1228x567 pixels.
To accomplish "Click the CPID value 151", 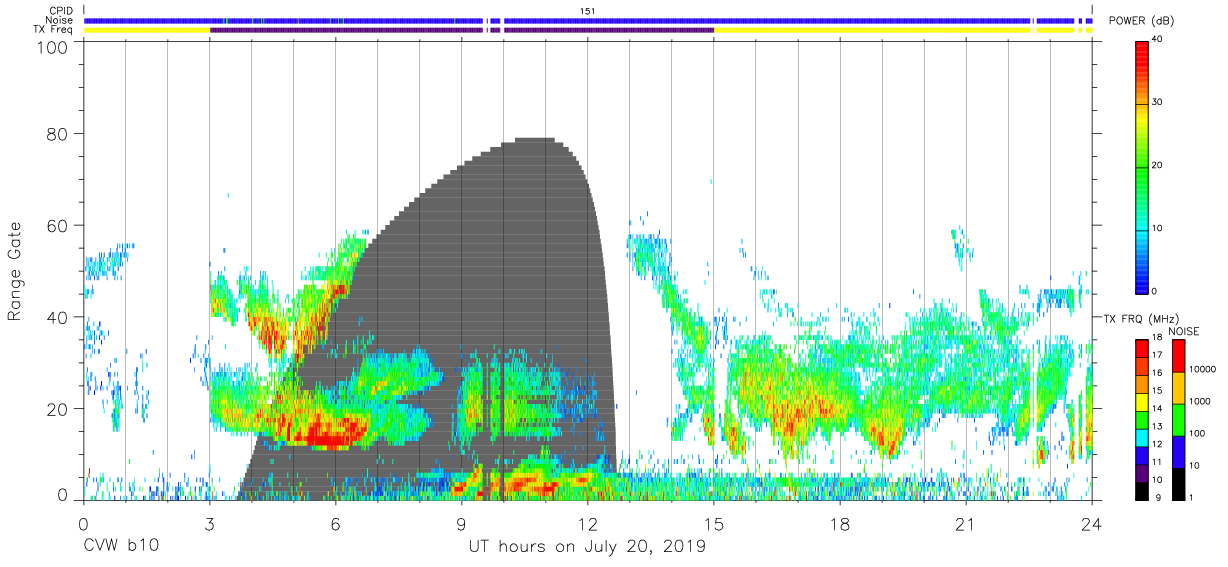I will (x=589, y=11).
